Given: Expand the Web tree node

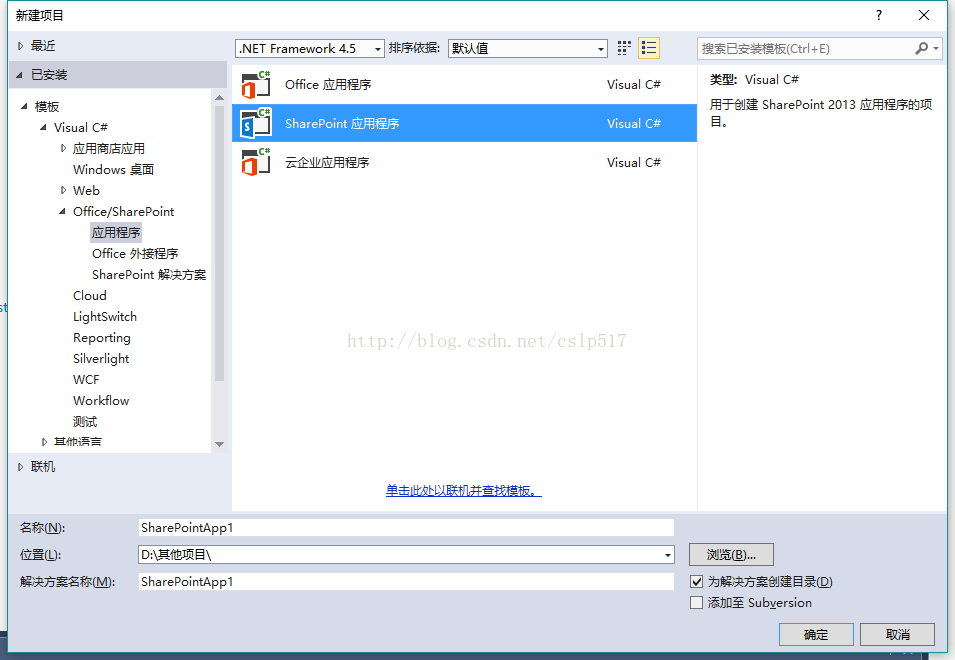Looking at the screenshot, I should (x=63, y=190).
